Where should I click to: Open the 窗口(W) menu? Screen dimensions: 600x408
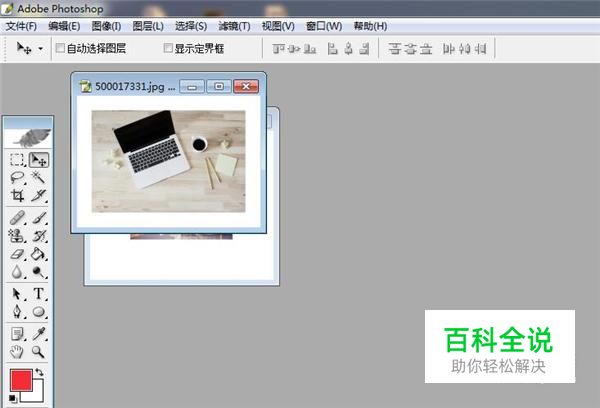(324, 26)
